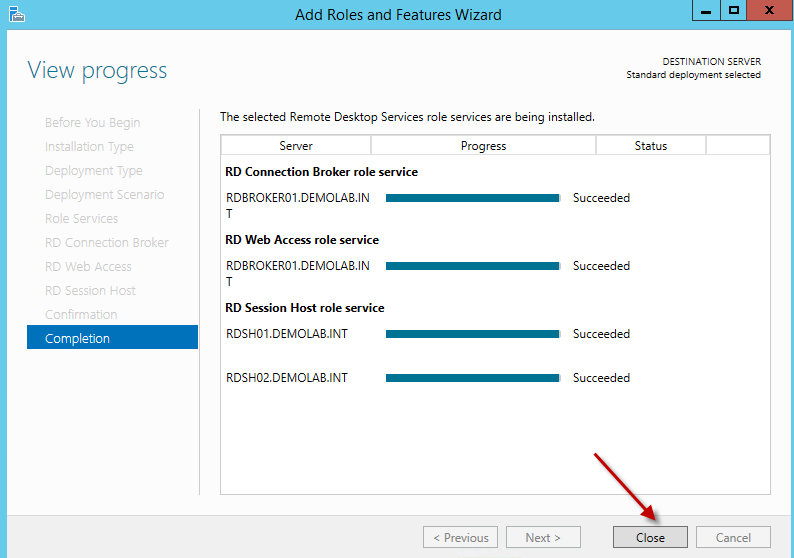Image resolution: width=794 pixels, height=558 pixels.
Task: Close the wizard using the red X
Action: click(x=770, y=10)
